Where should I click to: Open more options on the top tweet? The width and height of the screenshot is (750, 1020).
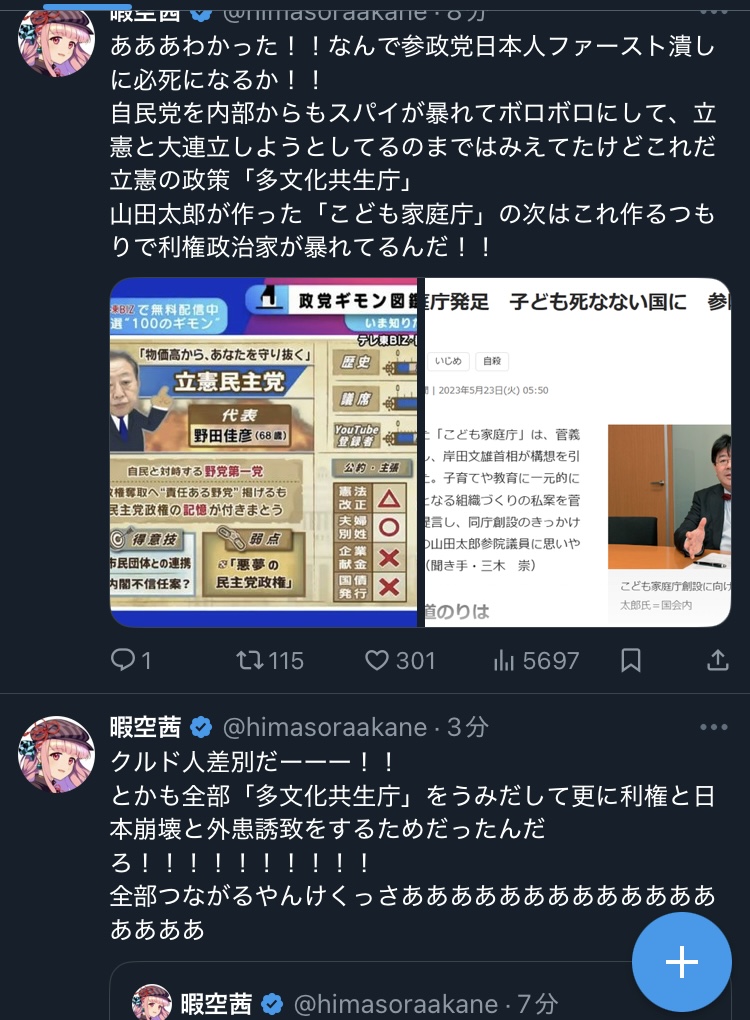[714, 9]
